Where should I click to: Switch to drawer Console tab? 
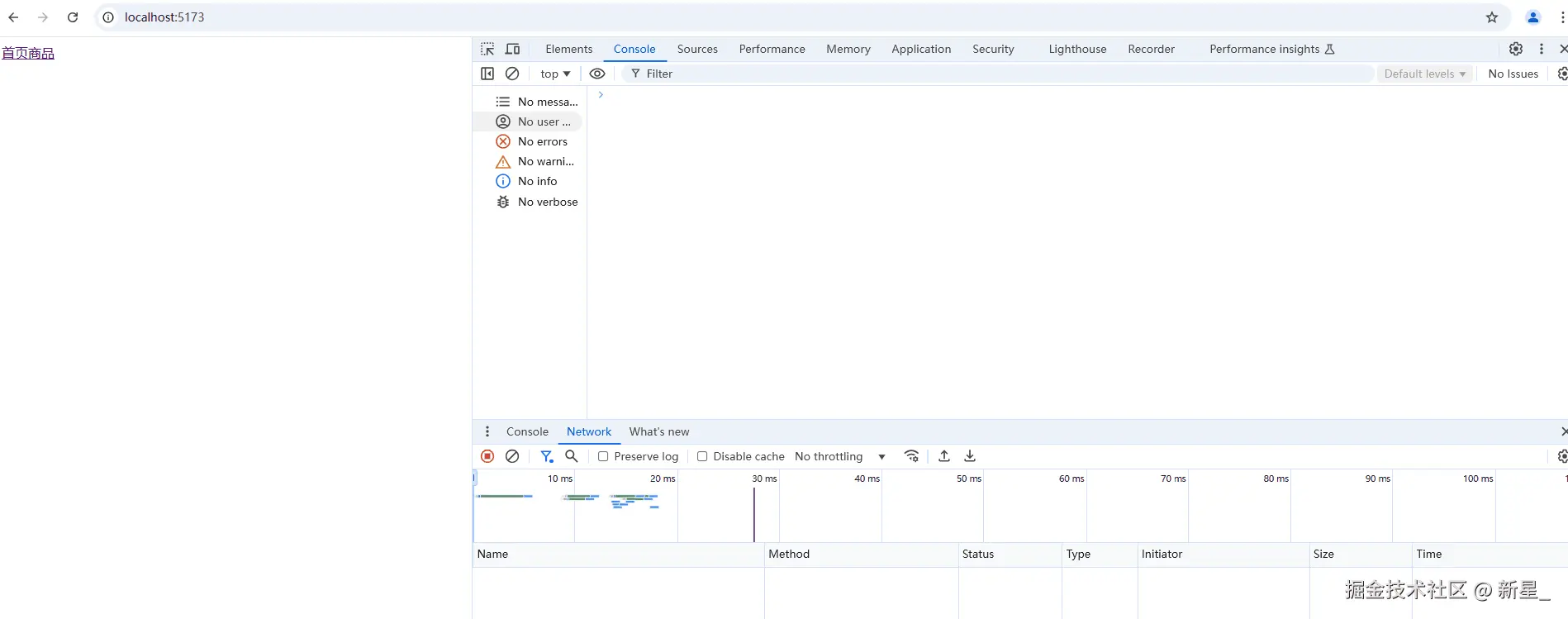pyautogui.click(x=527, y=431)
